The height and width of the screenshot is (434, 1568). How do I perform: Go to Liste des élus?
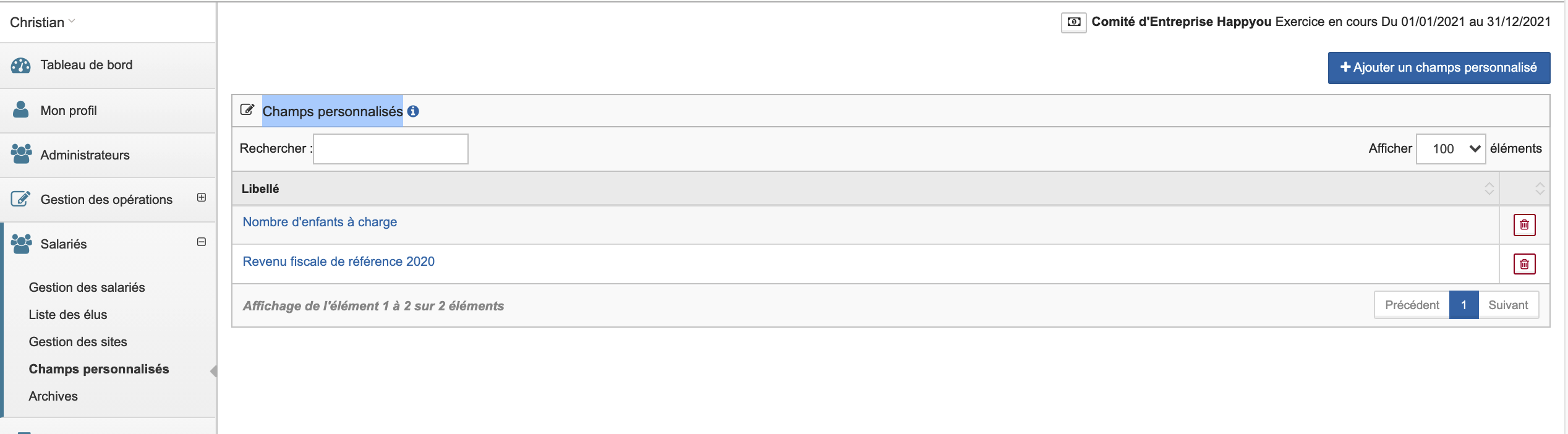point(68,315)
